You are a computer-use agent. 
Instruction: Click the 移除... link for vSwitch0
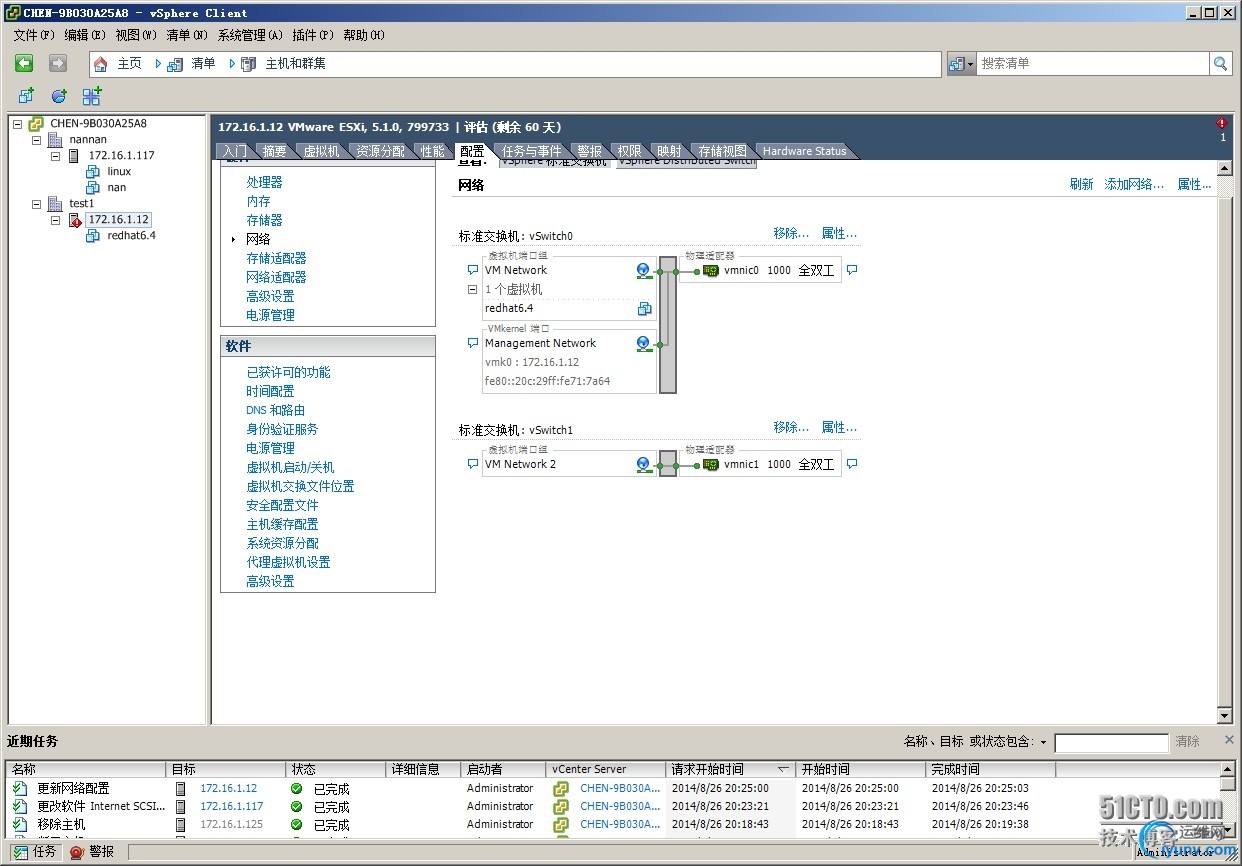coord(791,233)
